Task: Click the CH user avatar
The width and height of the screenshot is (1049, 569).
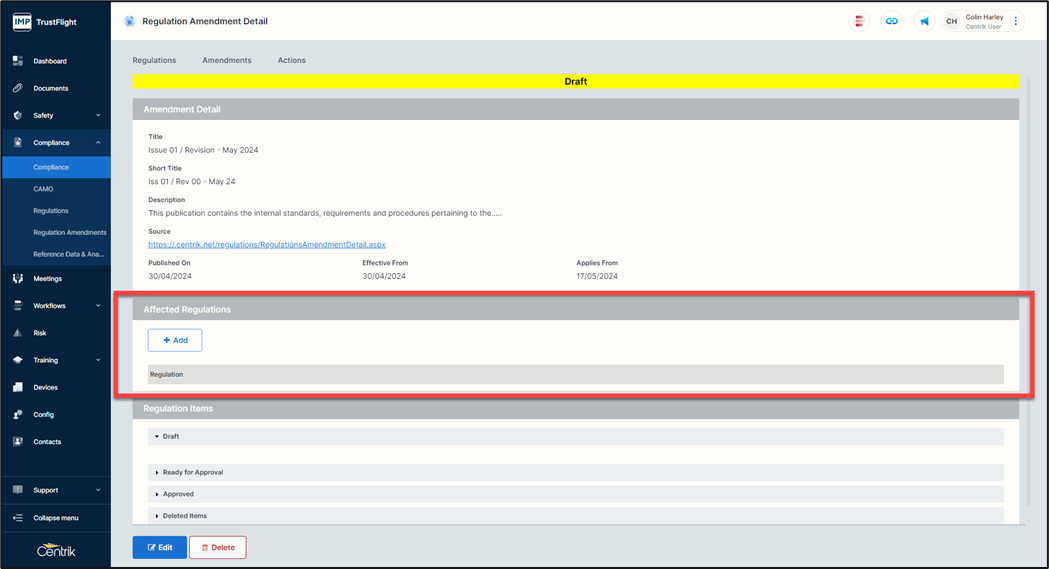Action: point(951,21)
